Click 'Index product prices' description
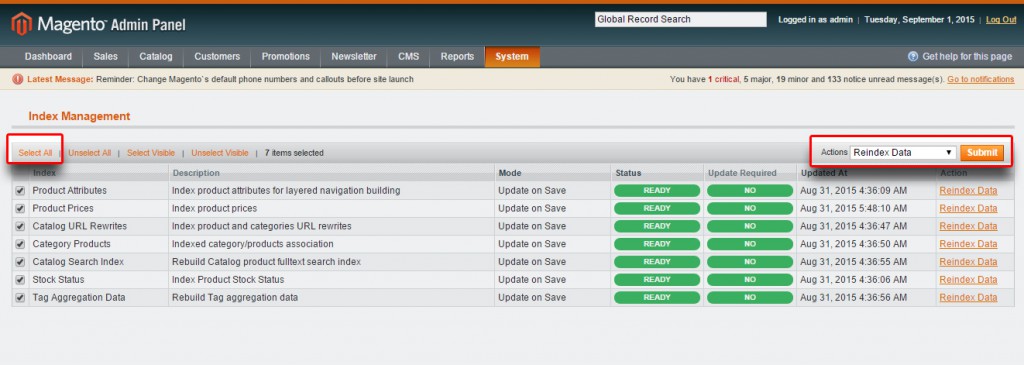The image size is (1024, 365). click(214, 208)
